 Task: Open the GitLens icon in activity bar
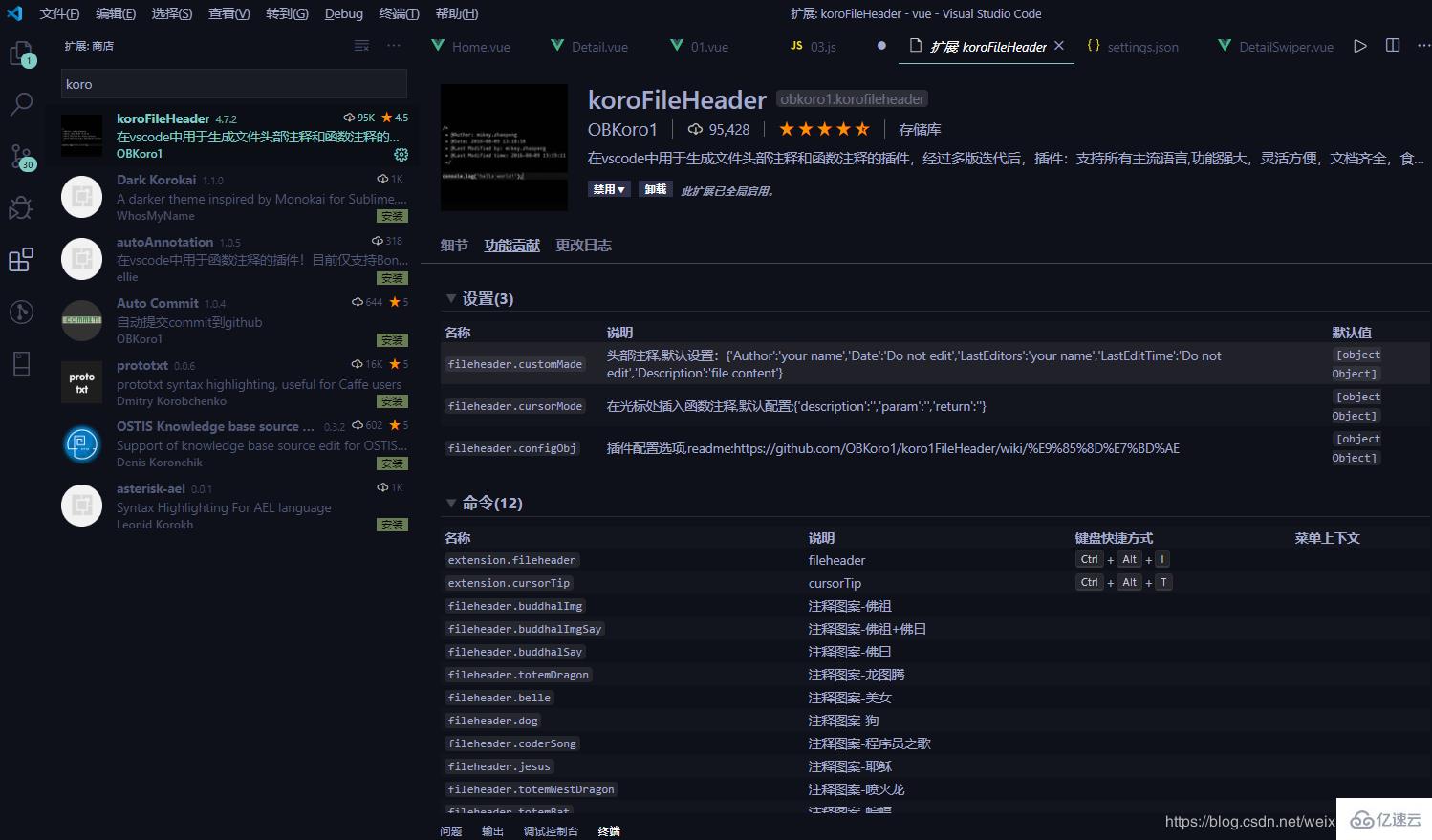pyautogui.click(x=21, y=312)
